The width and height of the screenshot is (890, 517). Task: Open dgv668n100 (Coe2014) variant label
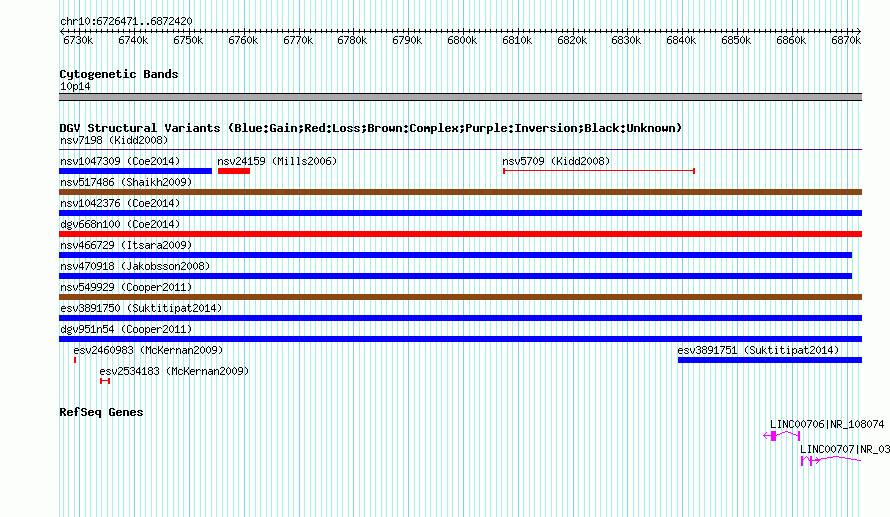(120, 224)
